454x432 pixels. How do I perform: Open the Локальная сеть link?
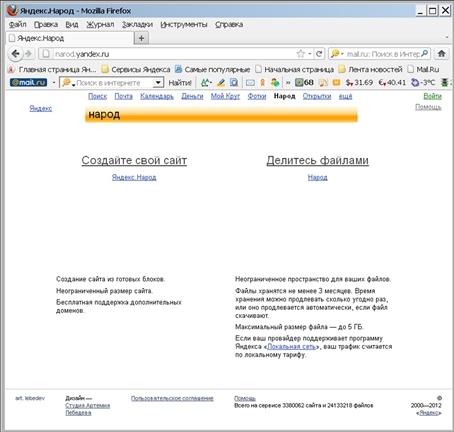(x=292, y=347)
